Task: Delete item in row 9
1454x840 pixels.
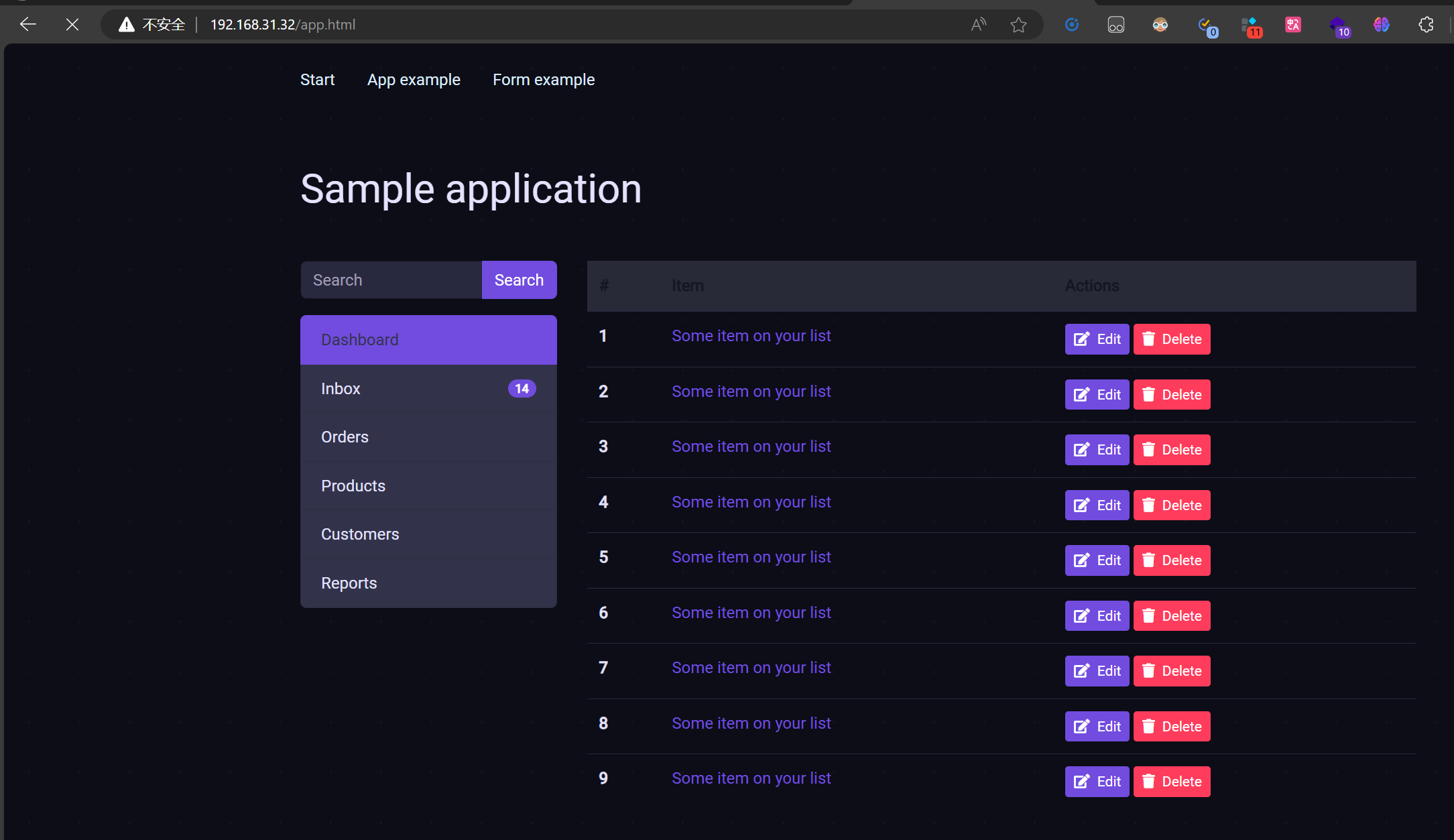Action: coord(1172,782)
